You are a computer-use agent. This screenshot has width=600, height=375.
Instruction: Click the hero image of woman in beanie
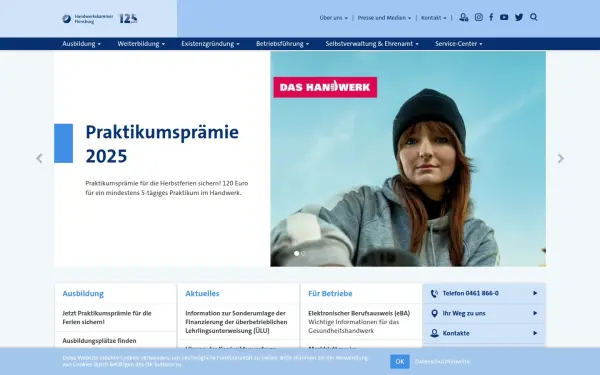(x=408, y=159)
